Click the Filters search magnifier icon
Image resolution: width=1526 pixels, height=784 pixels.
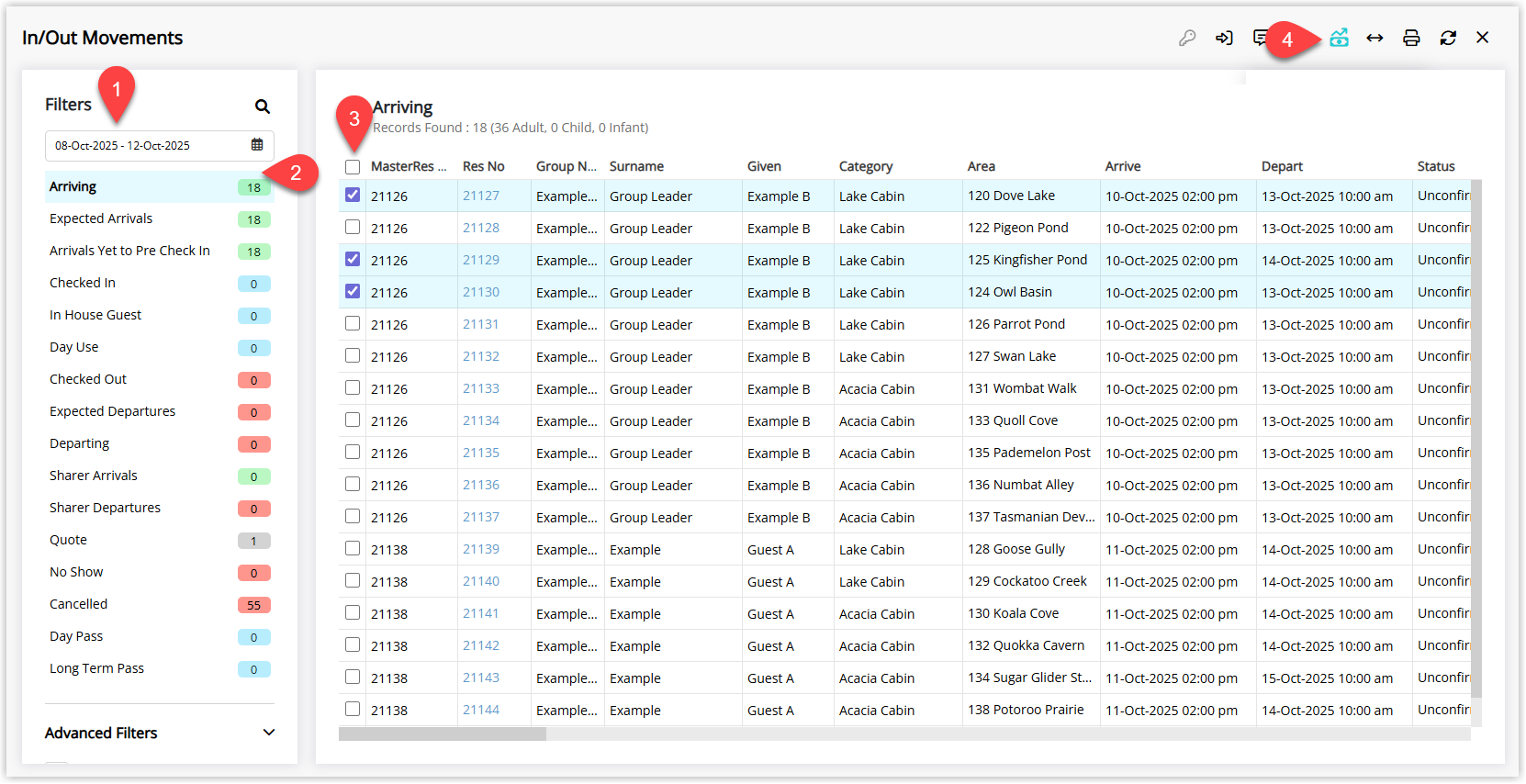click(263, 106)
